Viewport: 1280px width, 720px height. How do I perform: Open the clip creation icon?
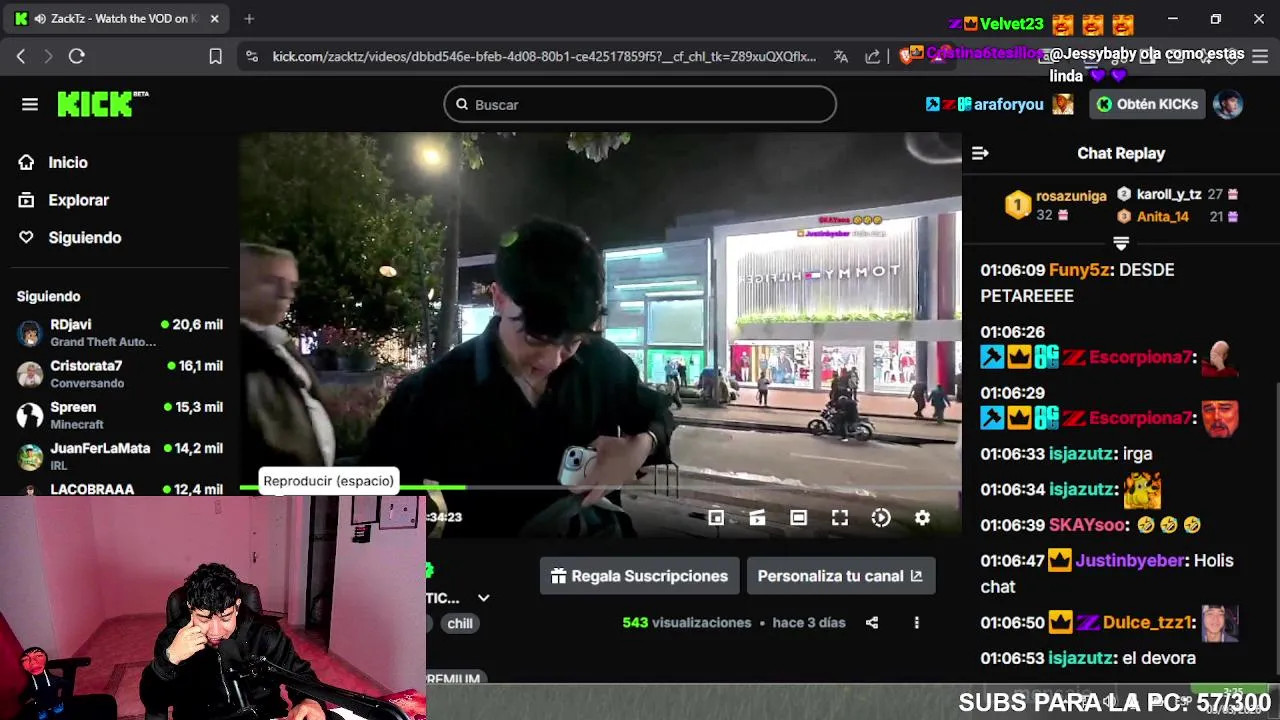coord(757,517)
